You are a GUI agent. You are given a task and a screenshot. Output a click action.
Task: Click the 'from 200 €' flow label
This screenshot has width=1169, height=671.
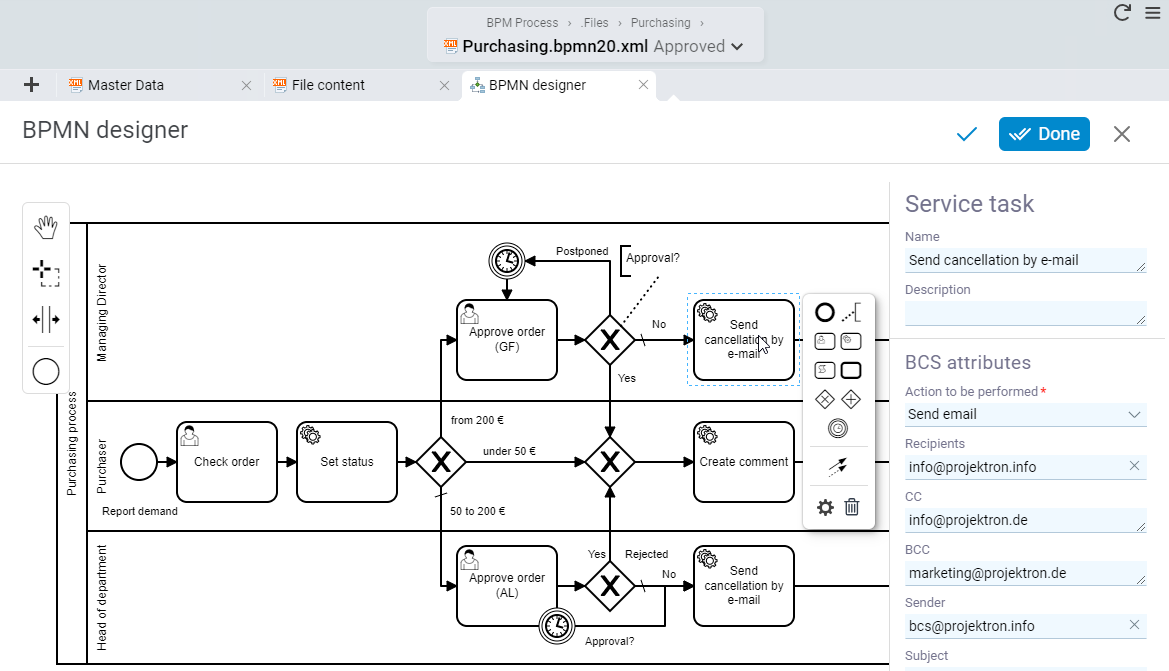point(477,420)
